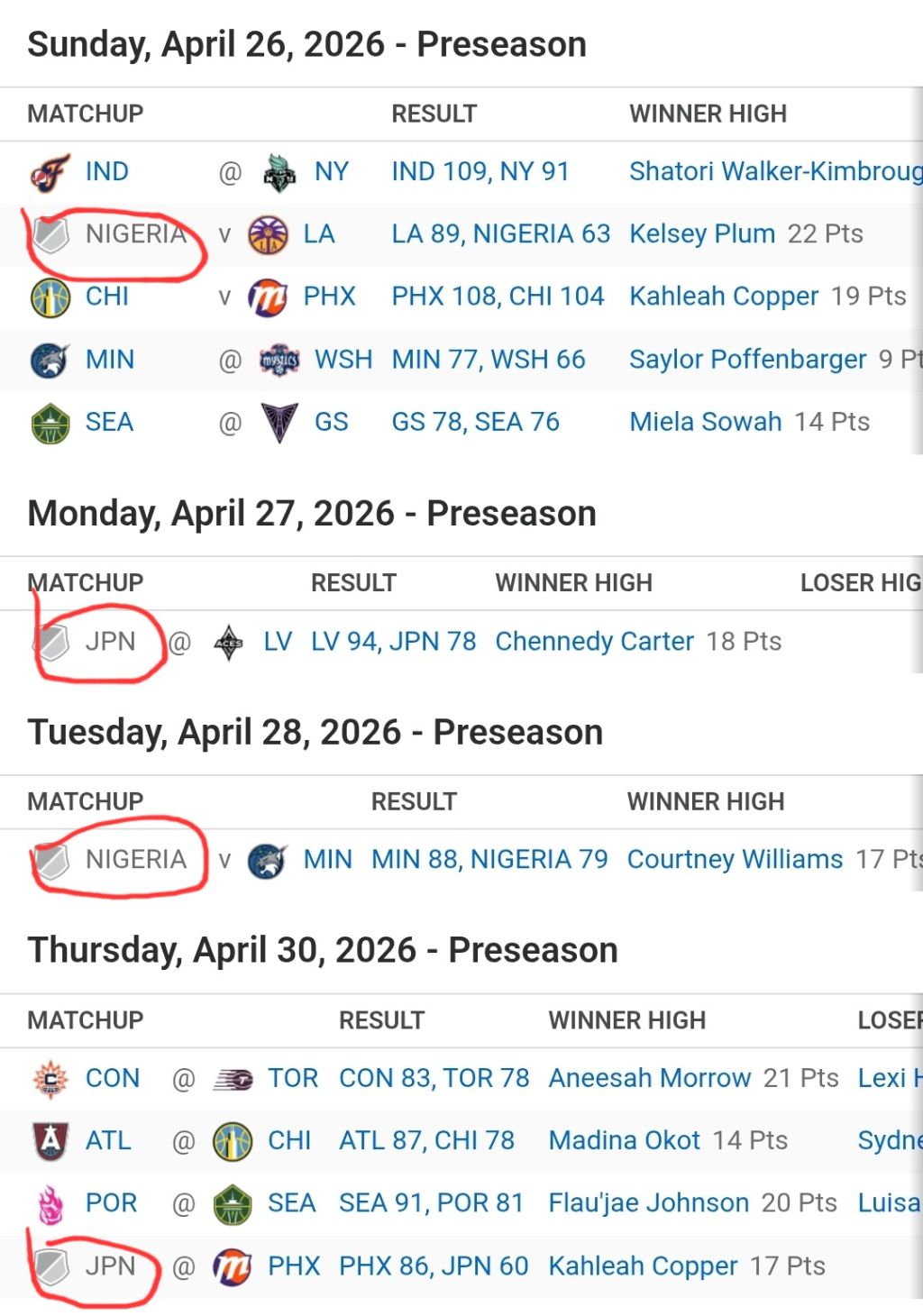
Task: Open Saylor Poffenbarger player page
Action: [x=748, y=359]
